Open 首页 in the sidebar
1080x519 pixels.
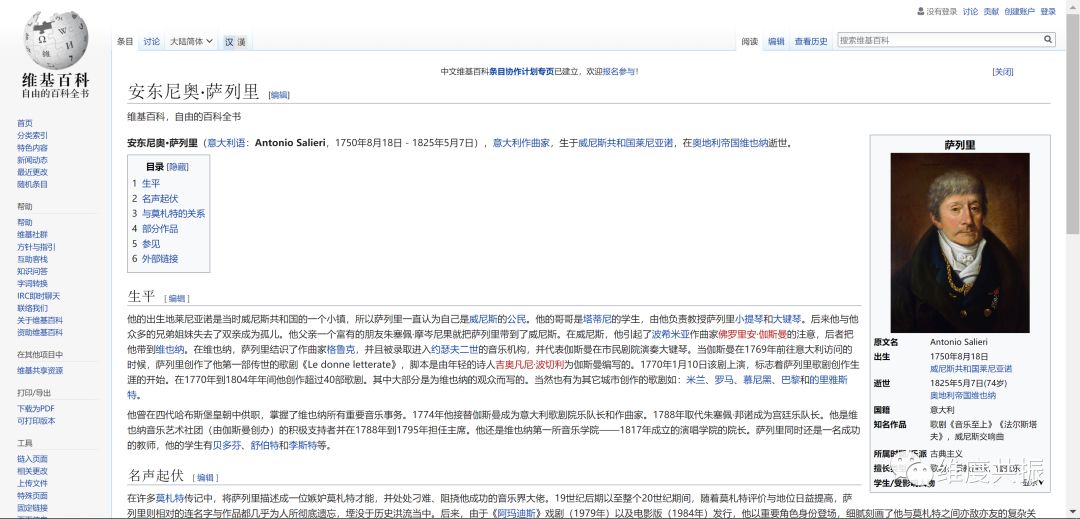coord(25,123)
